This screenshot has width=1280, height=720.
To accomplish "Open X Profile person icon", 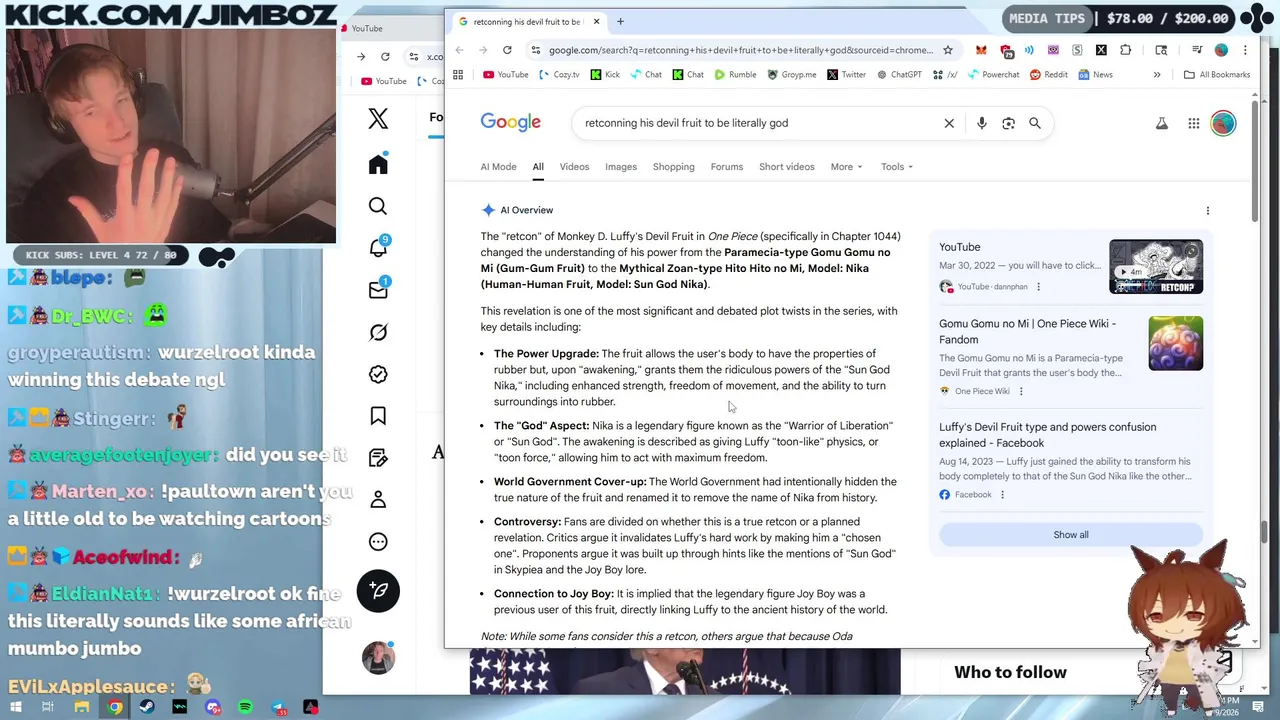I will click(378, 500).
